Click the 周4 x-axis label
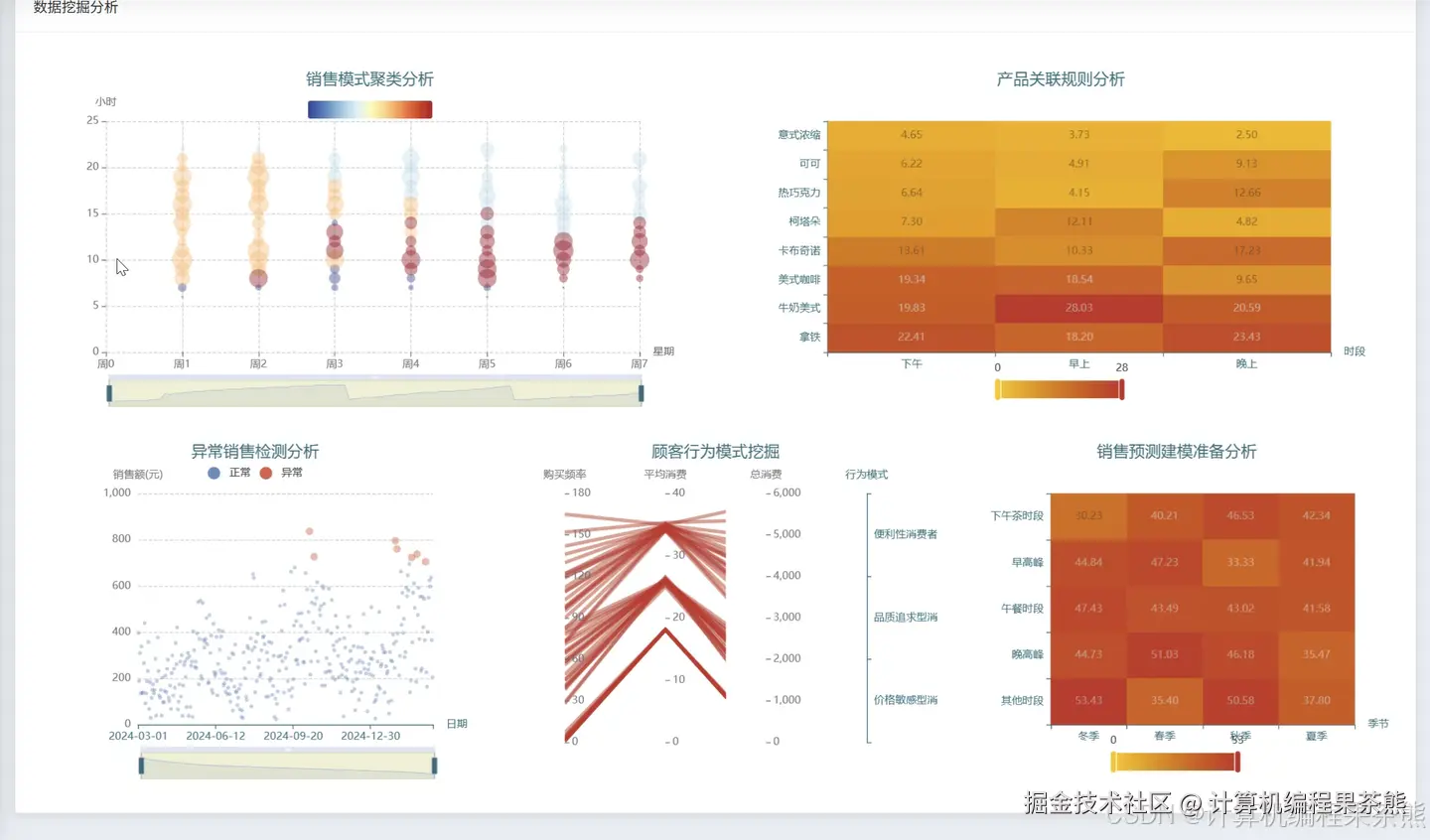Viewport: 1430px width, 840px height. (x=411, y=364)
